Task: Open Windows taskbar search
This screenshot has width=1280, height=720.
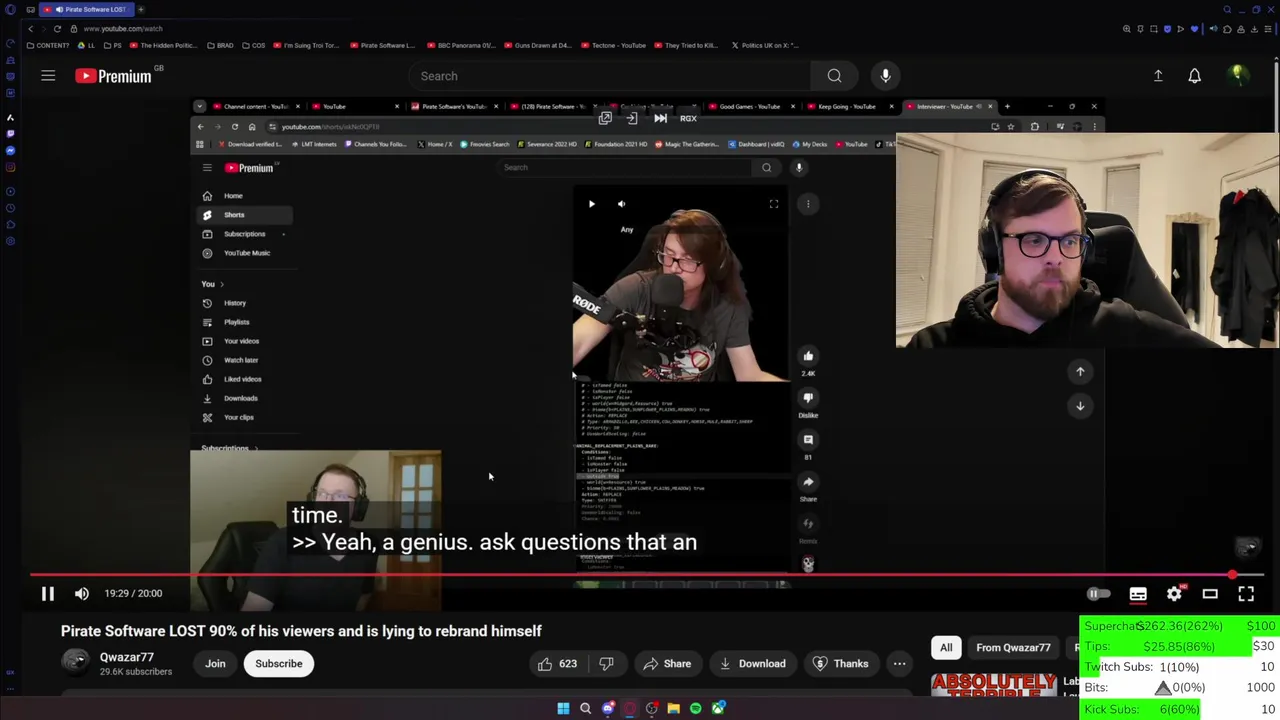Action: pyautogui.click(x=585, y=708)
